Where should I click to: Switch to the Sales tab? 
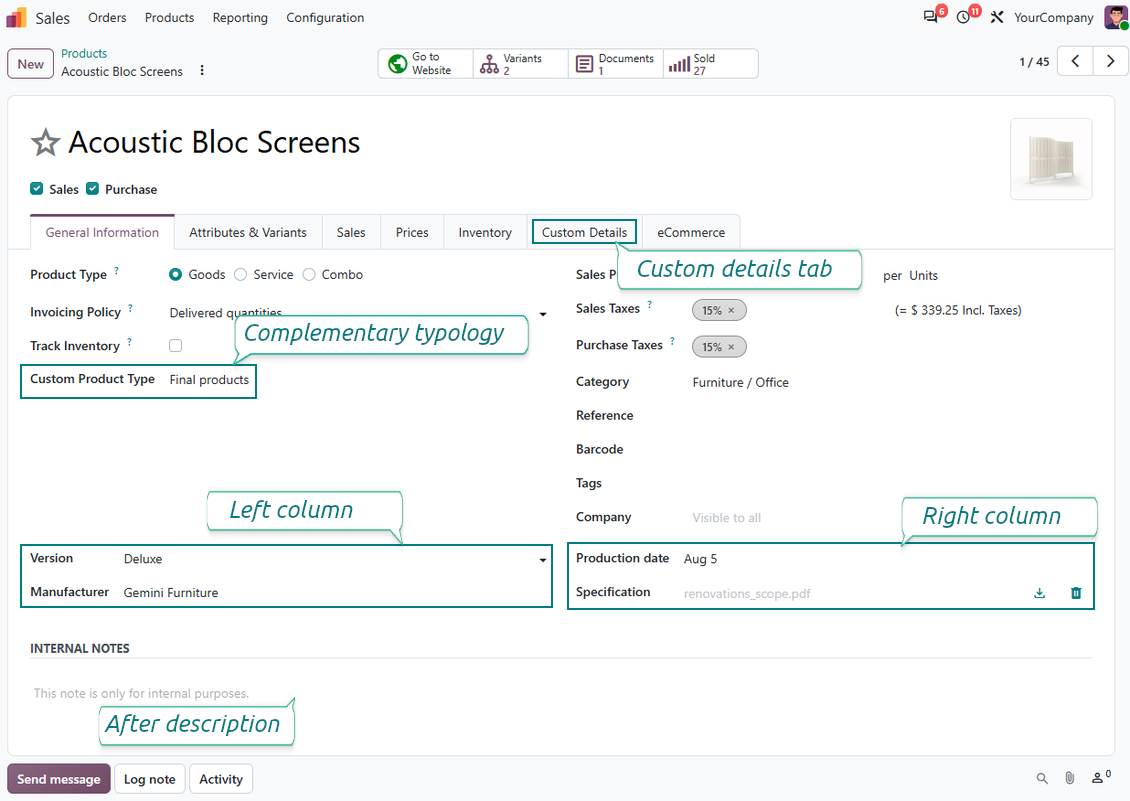(x=351, y=232)
